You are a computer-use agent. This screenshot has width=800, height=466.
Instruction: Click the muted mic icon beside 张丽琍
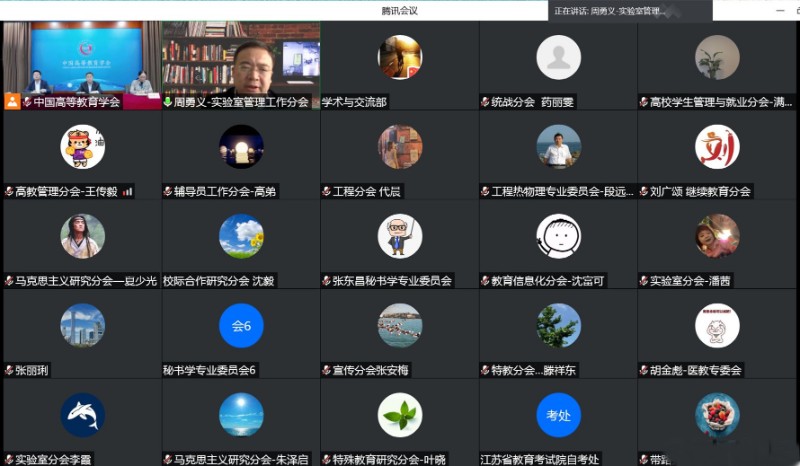[x=9, y=370]
